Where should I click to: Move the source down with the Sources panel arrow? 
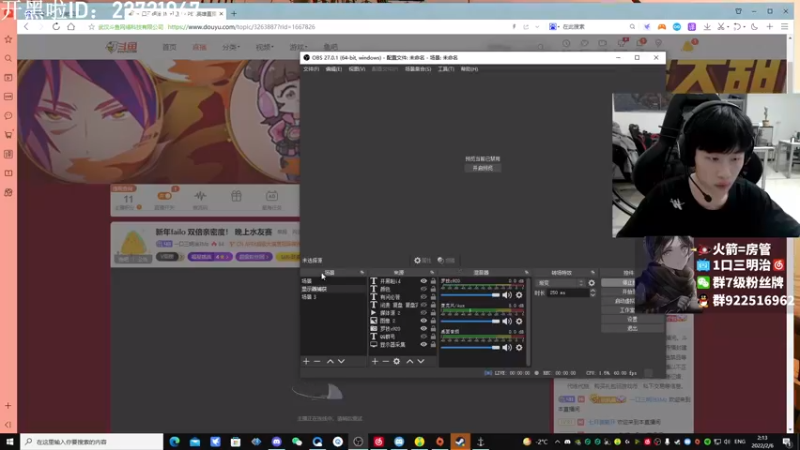point(421,361)
